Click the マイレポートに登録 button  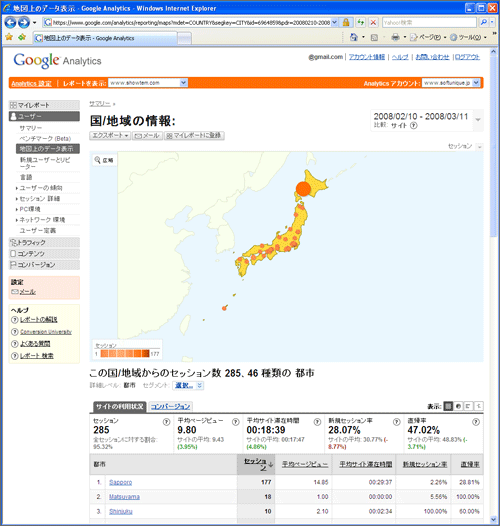coord(194,136)
